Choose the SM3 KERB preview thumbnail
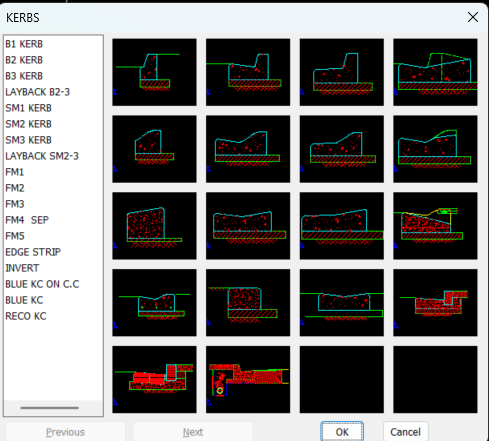Screen dimensions: 489x441 coord(342,149)
